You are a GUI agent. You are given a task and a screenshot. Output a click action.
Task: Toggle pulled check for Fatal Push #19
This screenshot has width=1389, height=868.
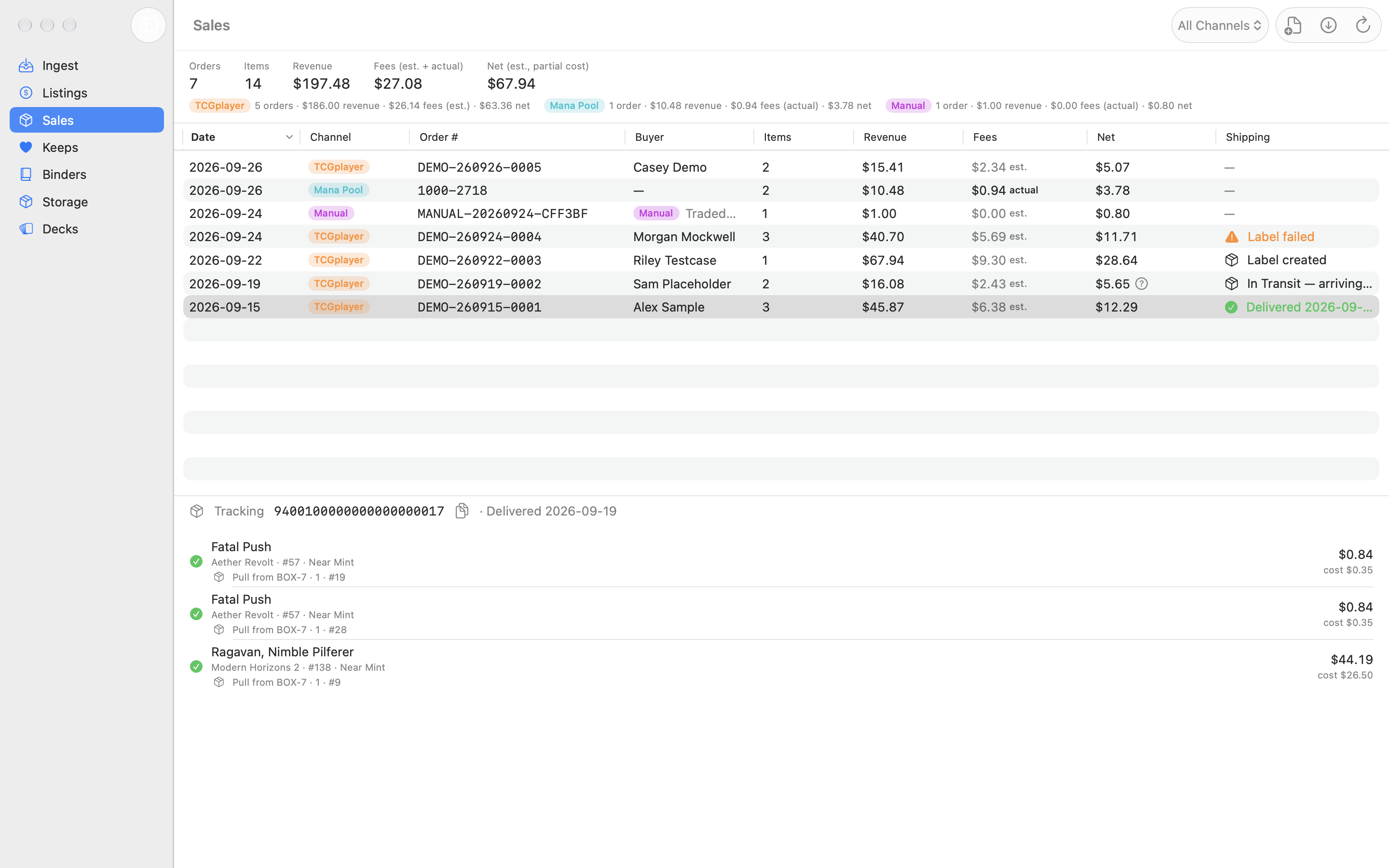pos(196,561)
